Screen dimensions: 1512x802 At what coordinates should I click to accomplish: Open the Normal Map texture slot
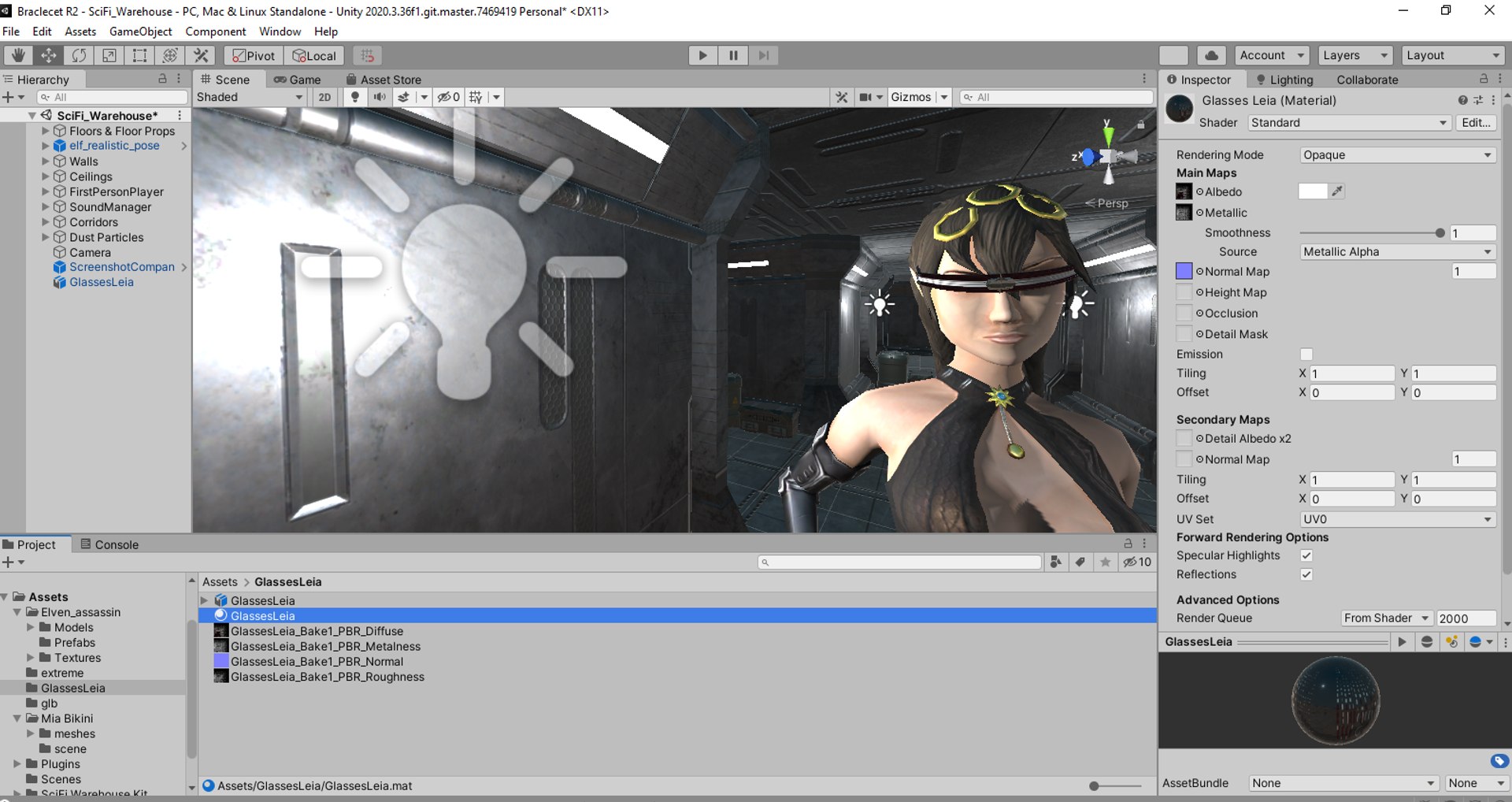pyautogui.click(x=1184, y=271)
